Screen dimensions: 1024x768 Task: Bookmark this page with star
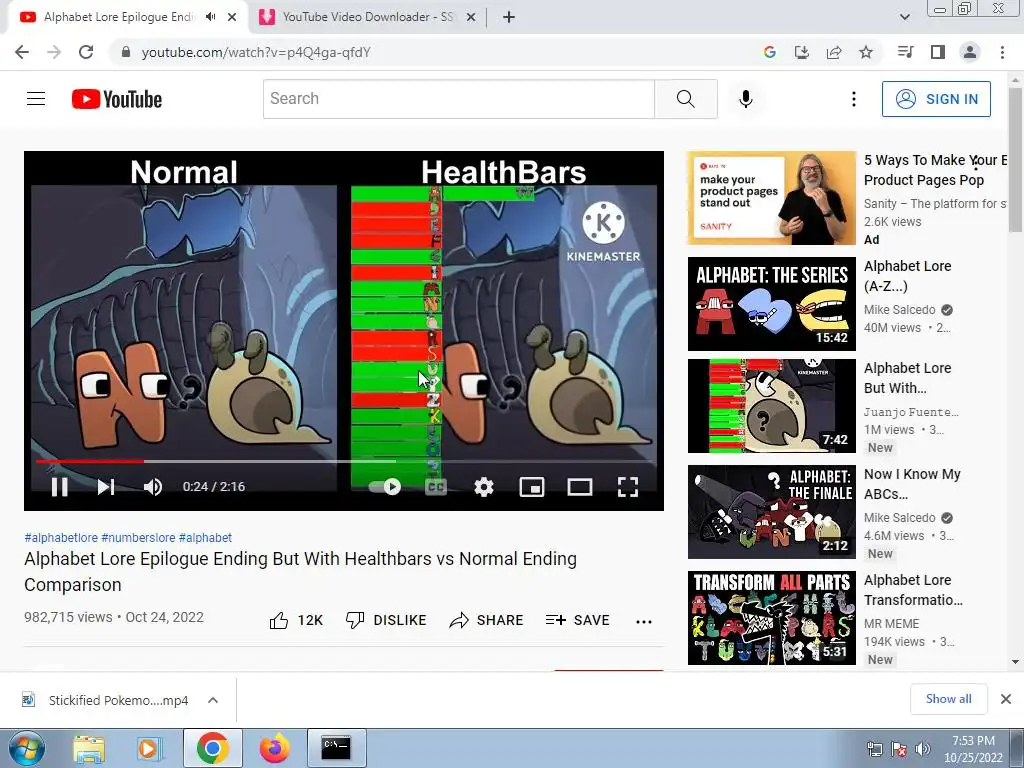(x=866, y=52)
